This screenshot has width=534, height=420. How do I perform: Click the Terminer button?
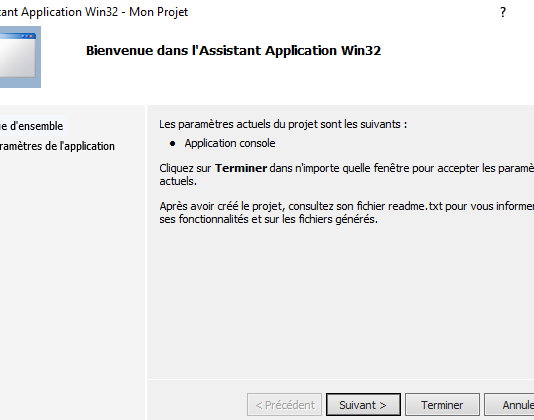pyautogui.click(x=442, y=405)
